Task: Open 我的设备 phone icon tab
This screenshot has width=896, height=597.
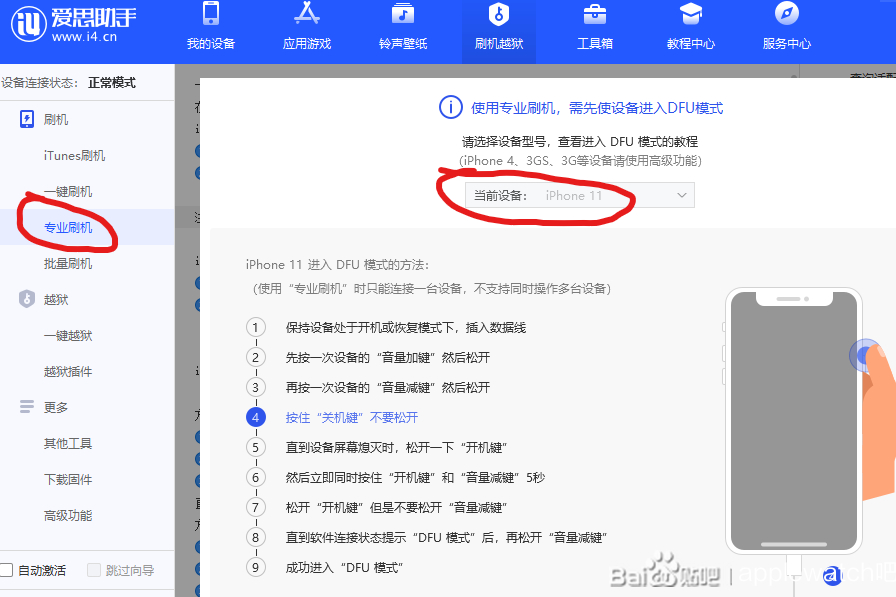Action: click(211, 14)
